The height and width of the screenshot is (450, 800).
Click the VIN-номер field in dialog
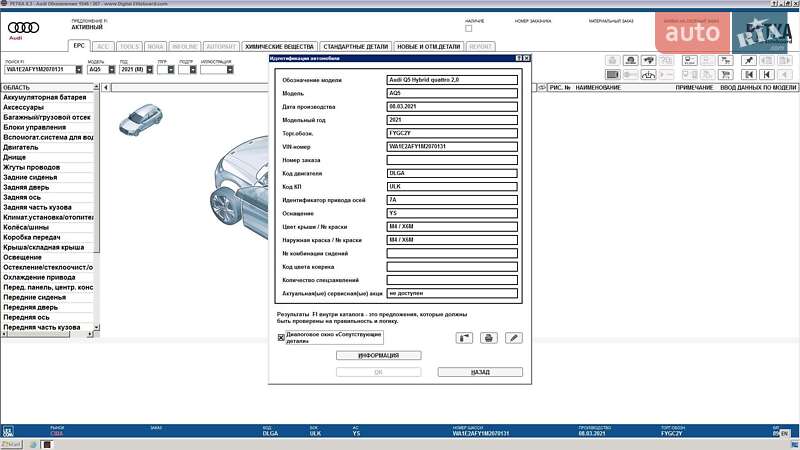[452, 146]
